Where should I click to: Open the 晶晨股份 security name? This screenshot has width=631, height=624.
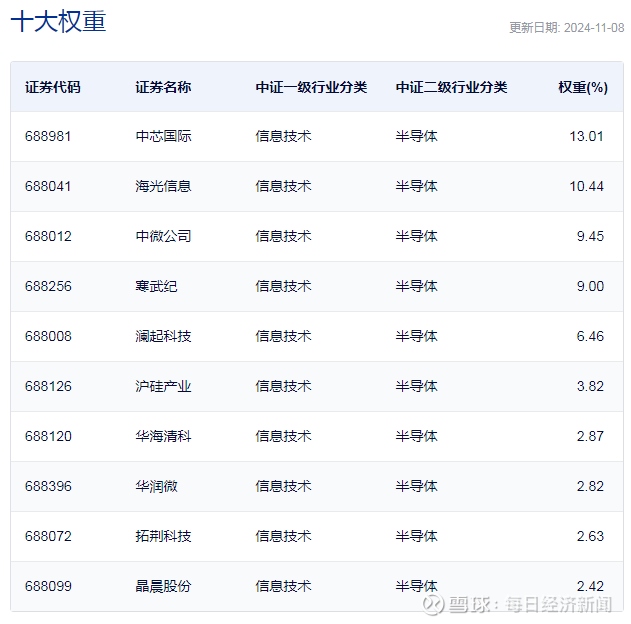tap(163, 586)
